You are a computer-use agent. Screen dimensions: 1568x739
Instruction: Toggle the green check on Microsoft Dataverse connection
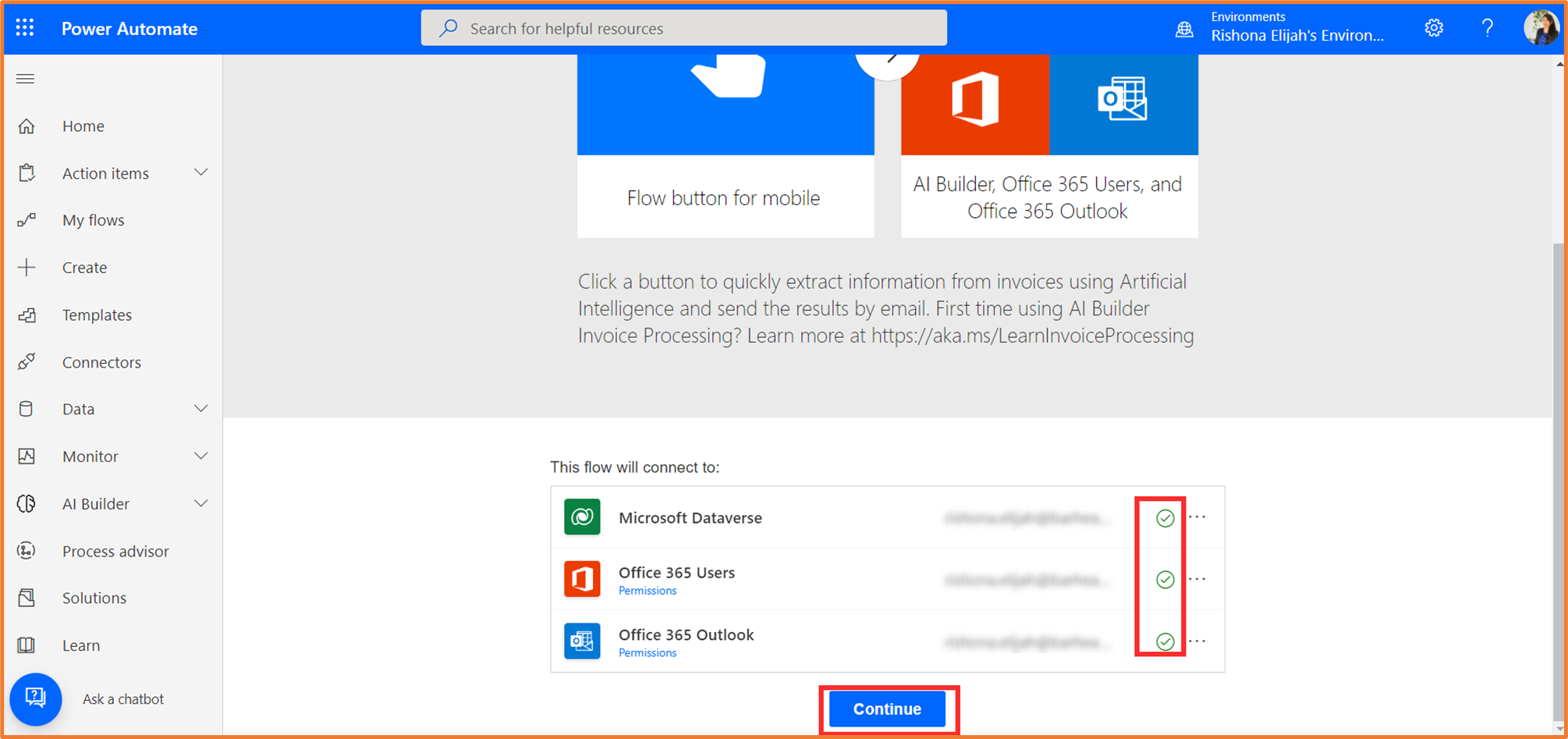[1163, 517]
